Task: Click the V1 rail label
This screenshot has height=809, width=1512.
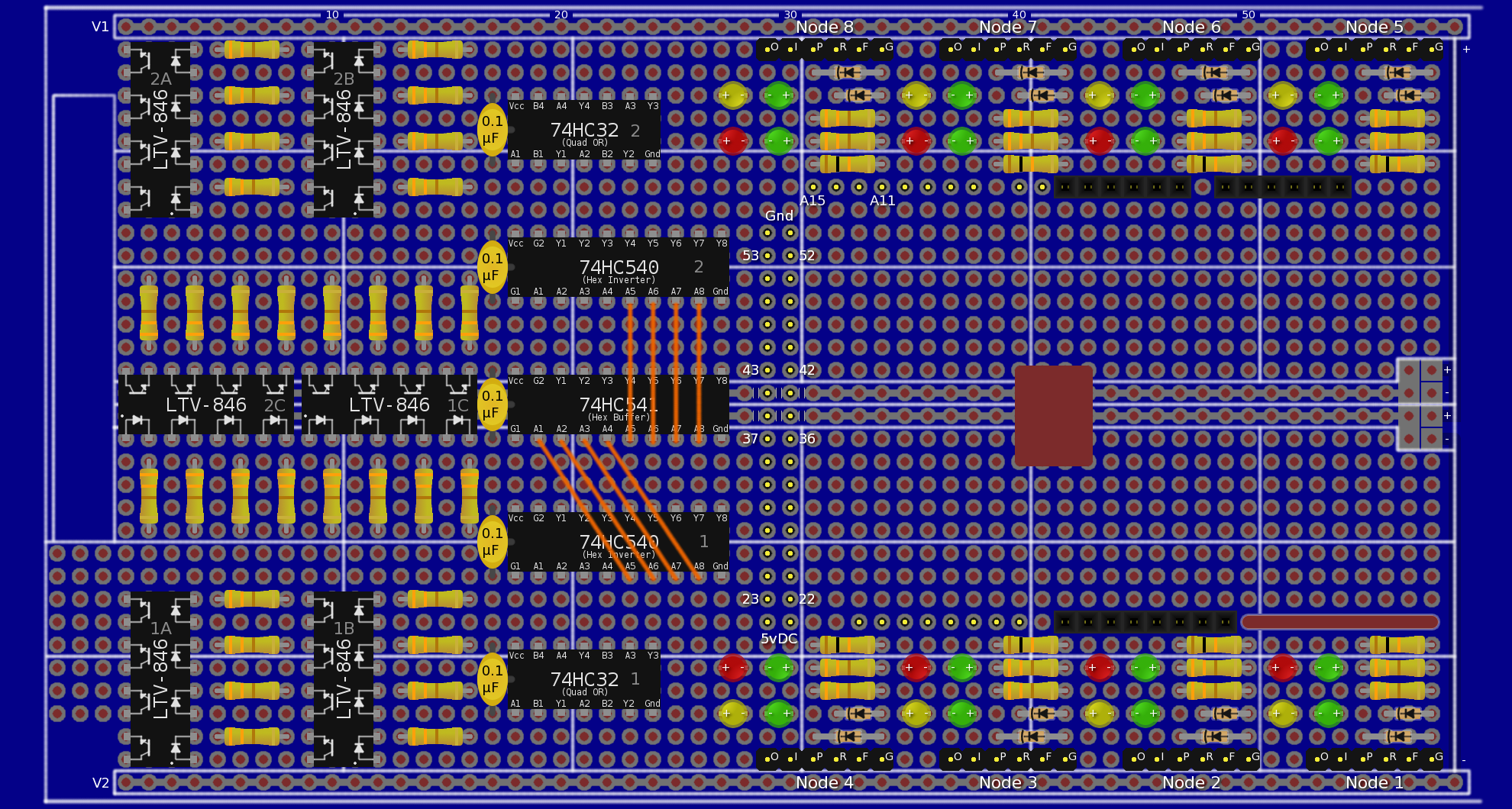Action: click(x=101, y=27)
